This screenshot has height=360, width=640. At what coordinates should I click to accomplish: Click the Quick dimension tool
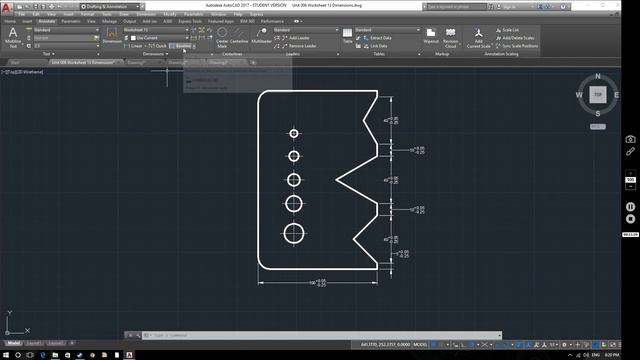[x=158, y=46]
